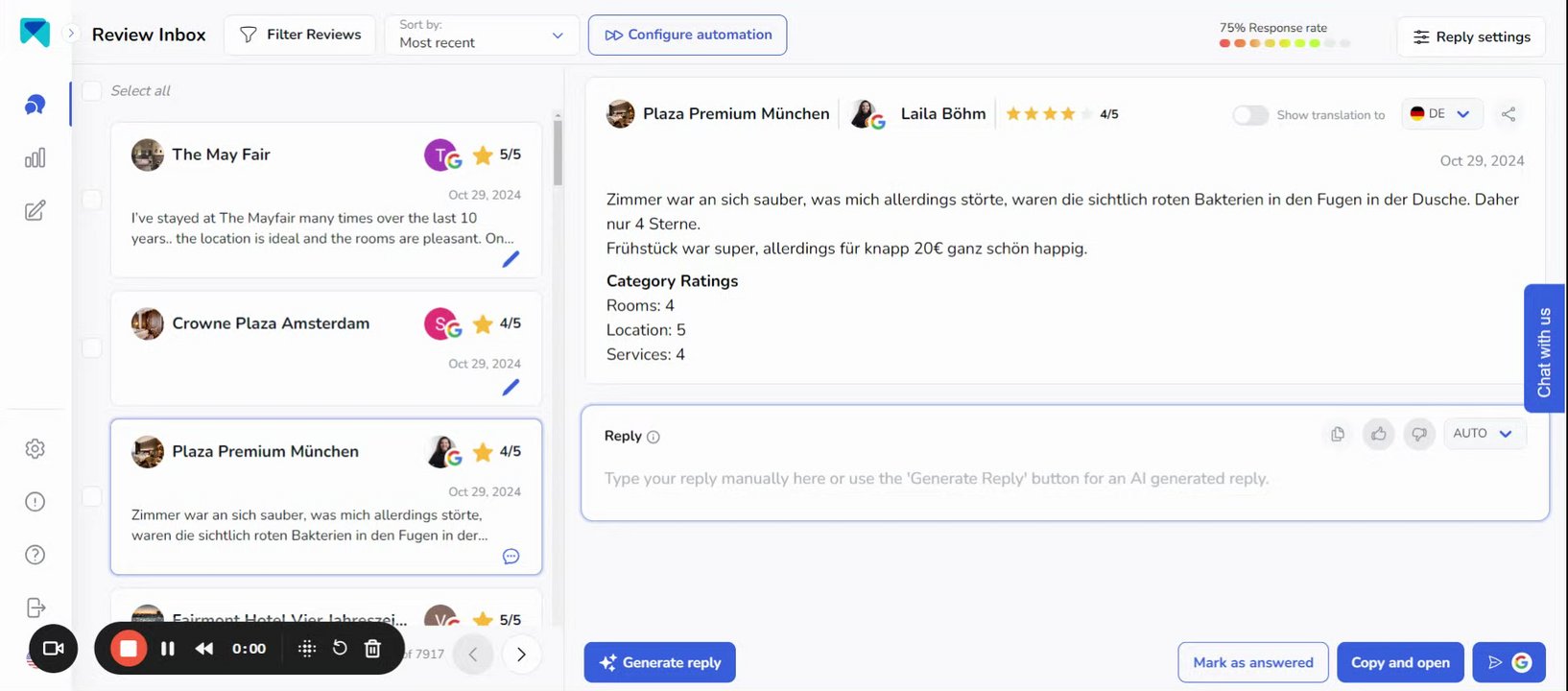Screen dimensions: 1568x691
Task: Click the recorder grid dots icon
Action: [307, 649]
